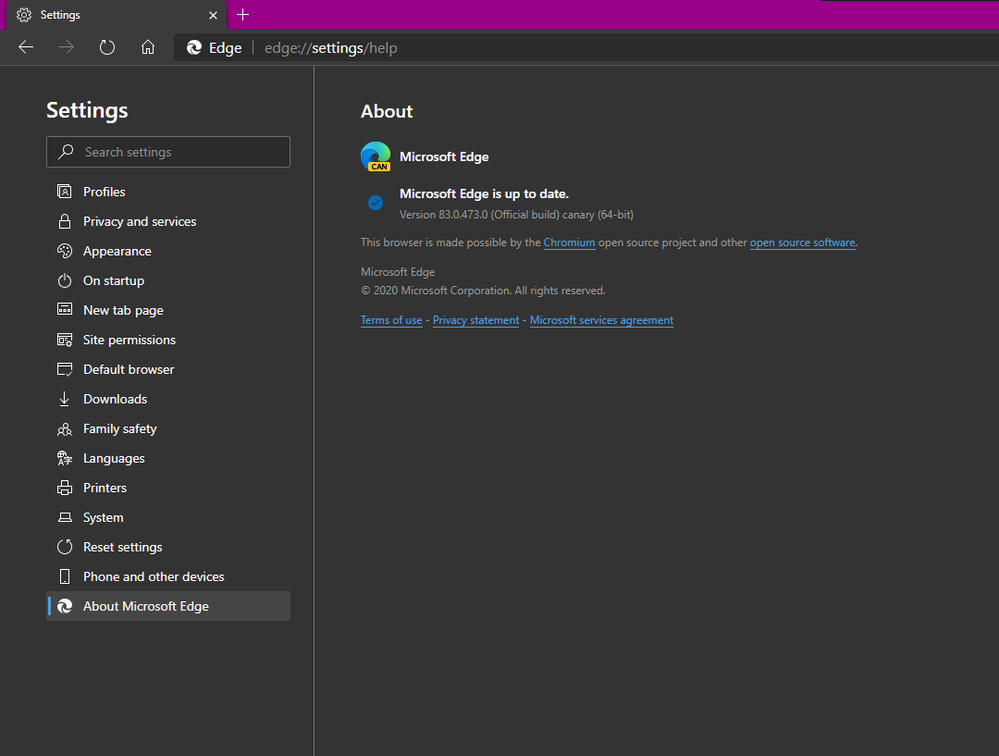This screenshot has height=756, width=999.
Task: Select About Microsoft Edge in sidebar
Action: [x=168, y=606]
